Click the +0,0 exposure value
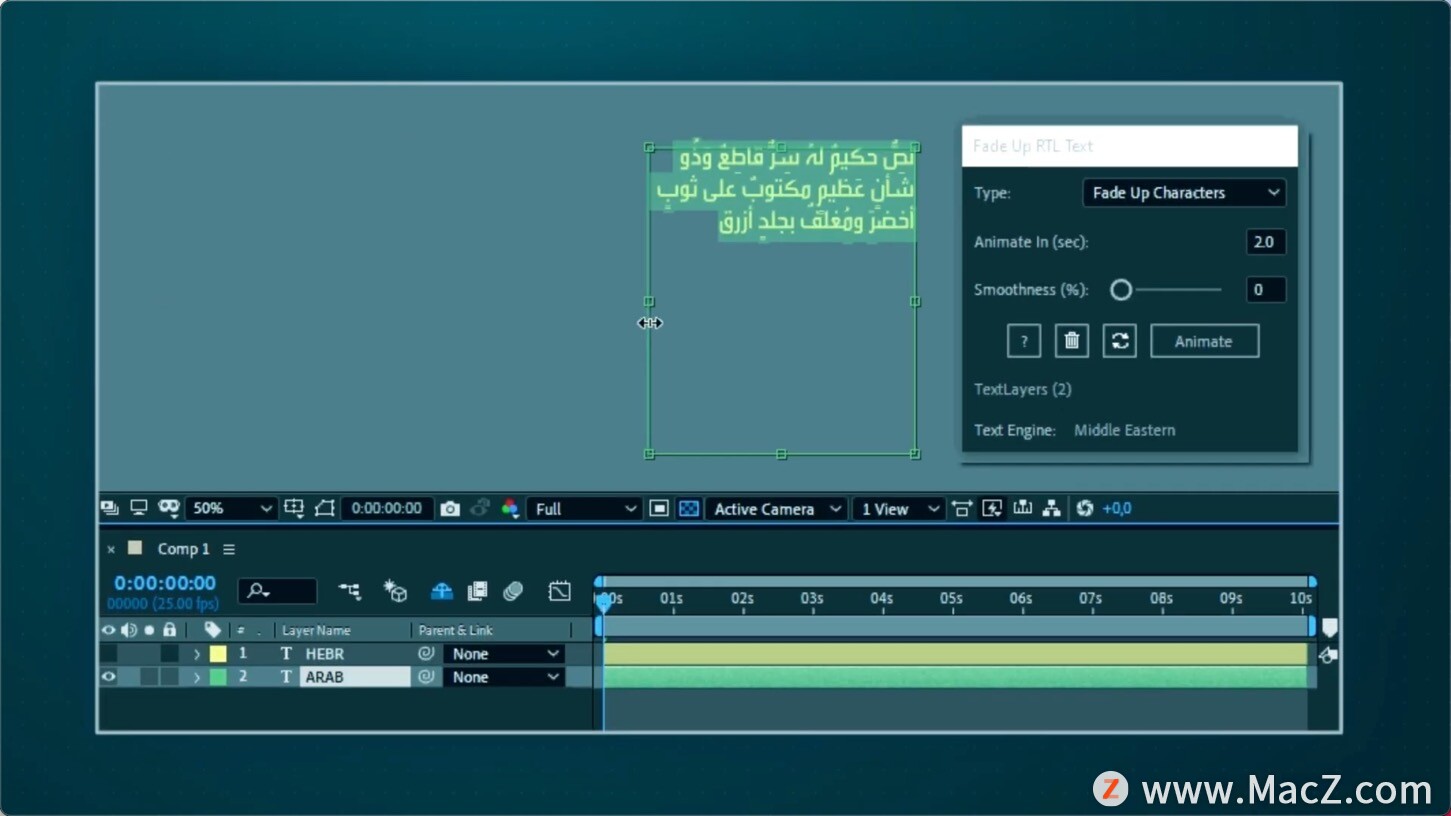The width and height of the screenshot is (1451, 816). point(1117,508)
